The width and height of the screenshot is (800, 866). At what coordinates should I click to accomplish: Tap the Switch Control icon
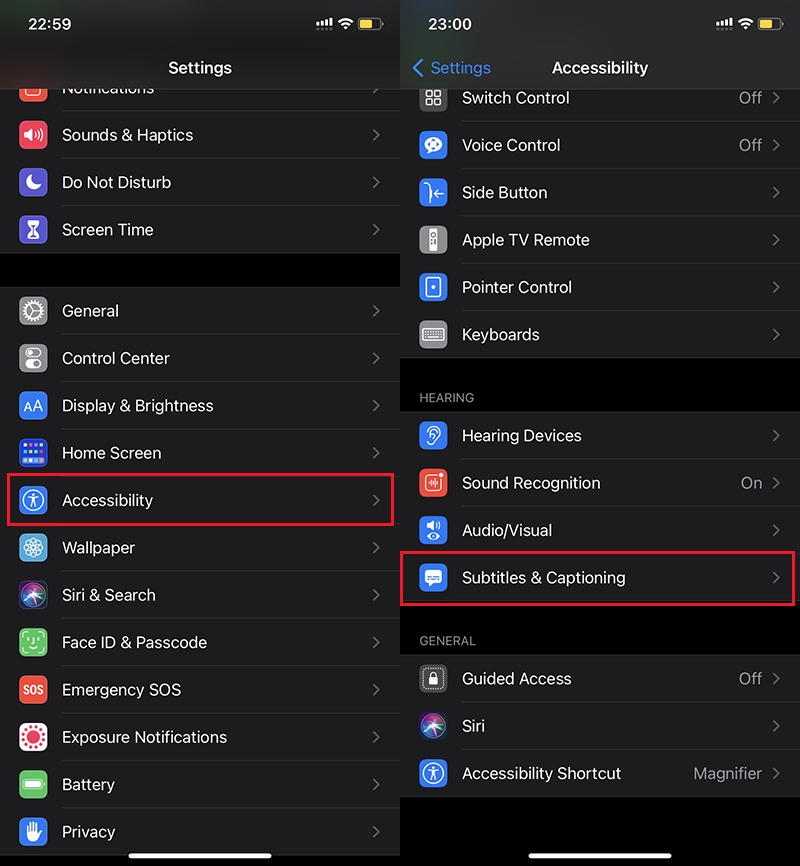pos(433,98)
